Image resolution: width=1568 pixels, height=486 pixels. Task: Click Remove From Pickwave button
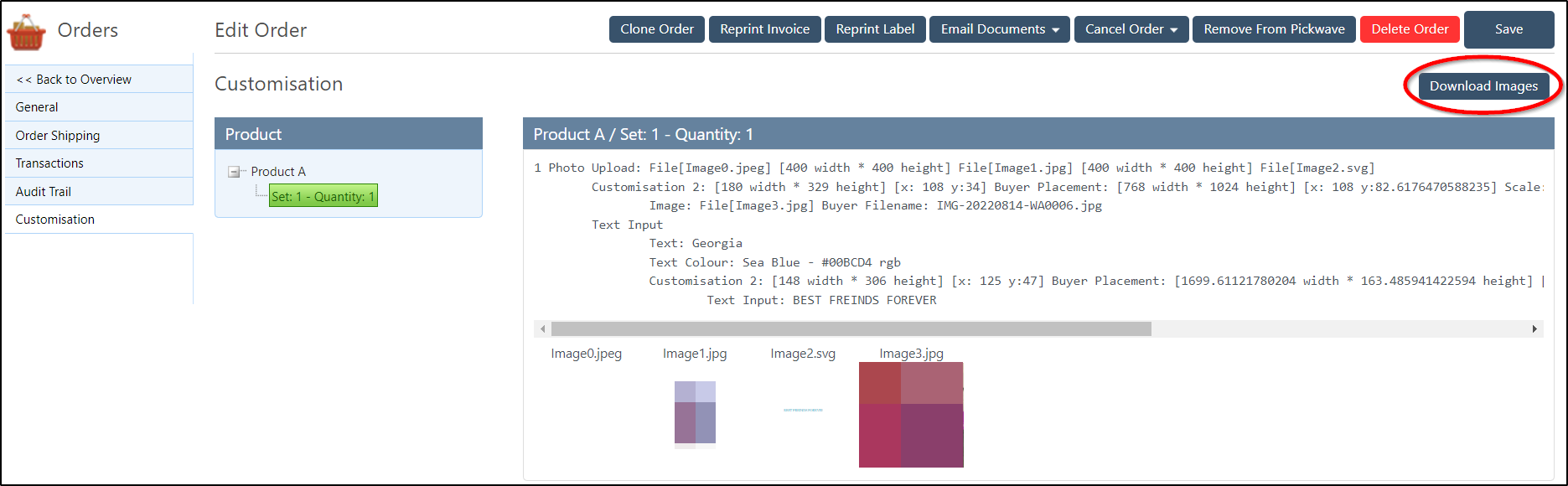point(1273,29)
